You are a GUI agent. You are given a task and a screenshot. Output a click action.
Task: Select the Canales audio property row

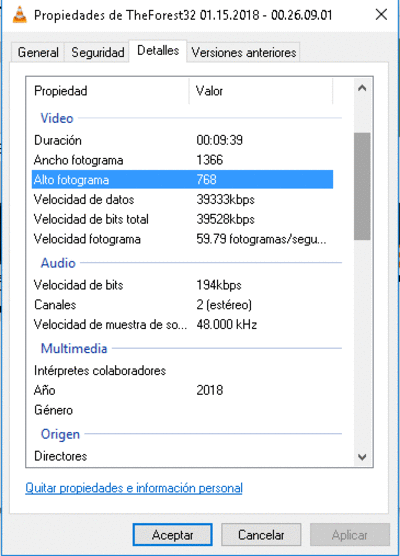click(182, 305)
